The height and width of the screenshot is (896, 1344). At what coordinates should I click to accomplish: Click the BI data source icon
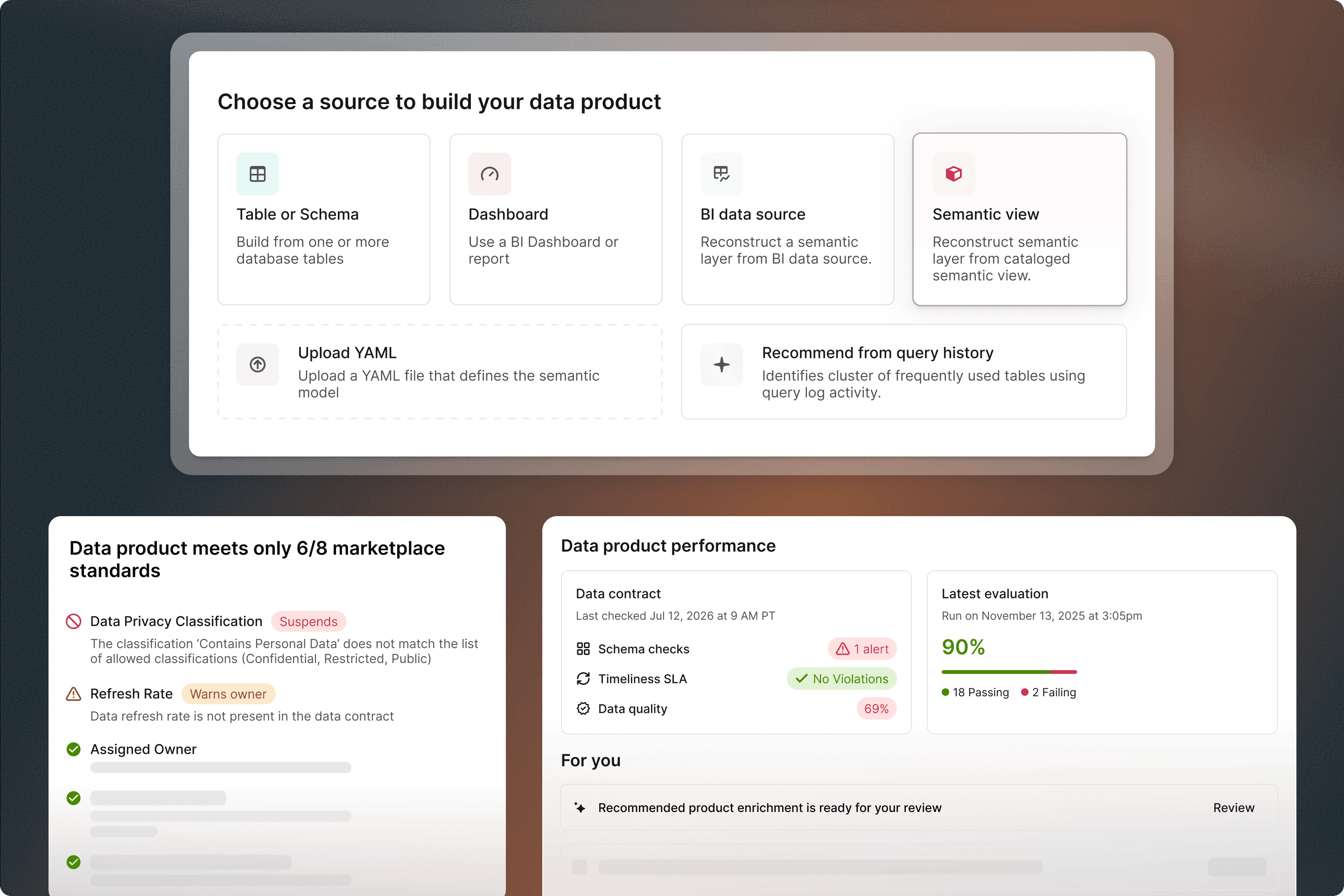click(722, 174)
